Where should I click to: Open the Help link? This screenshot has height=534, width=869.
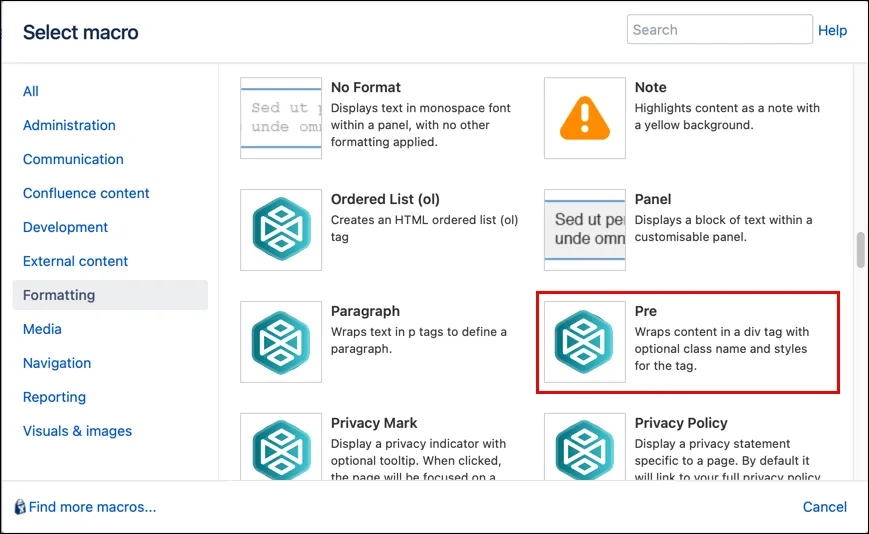coord(832,30)
